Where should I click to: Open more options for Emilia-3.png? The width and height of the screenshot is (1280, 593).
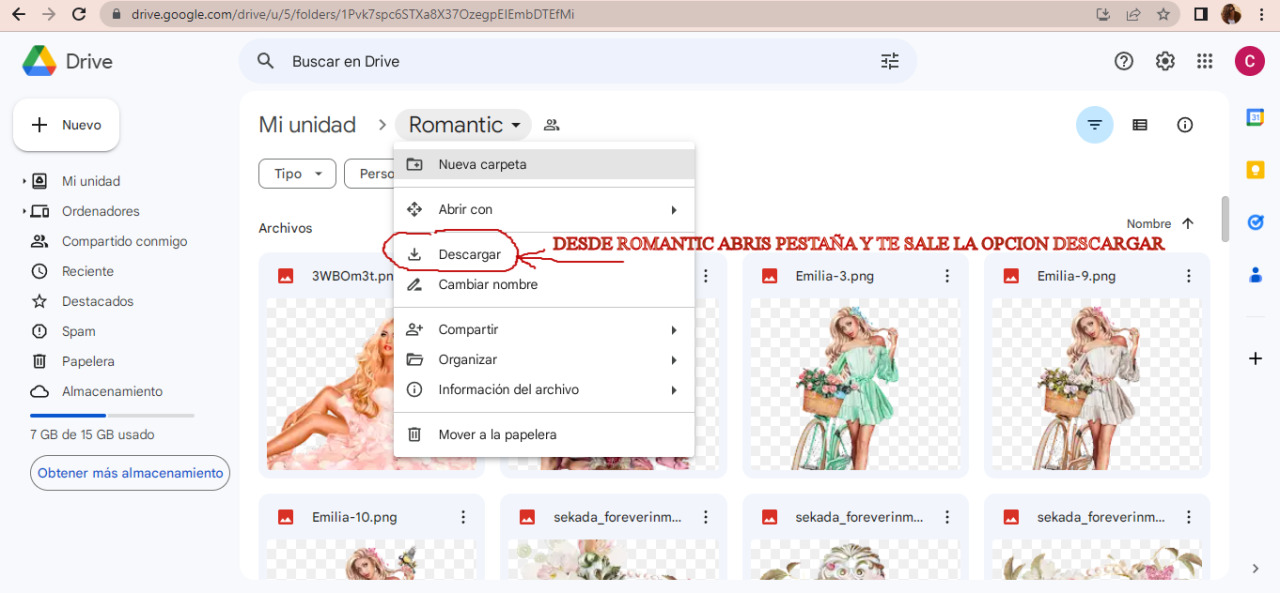coord(947,276)
